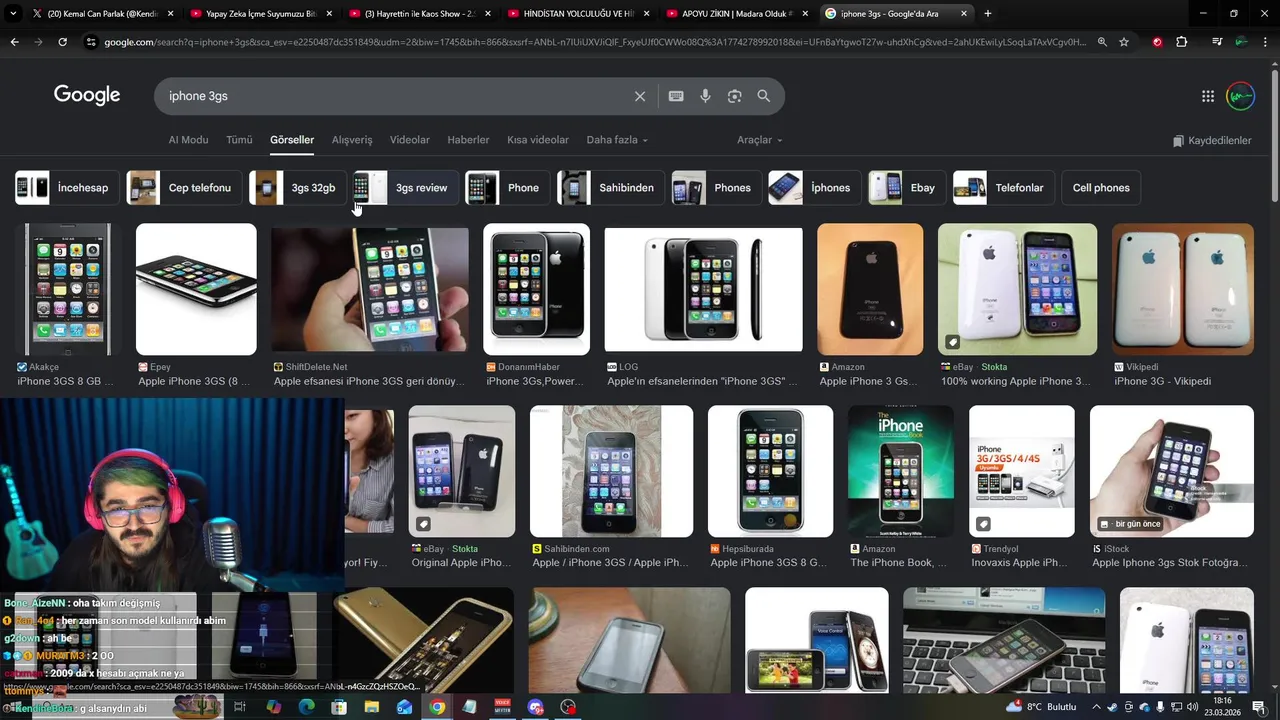View site information icon in address bar
This screenshot has height=720, width=1280.
(x=91, y=42)
